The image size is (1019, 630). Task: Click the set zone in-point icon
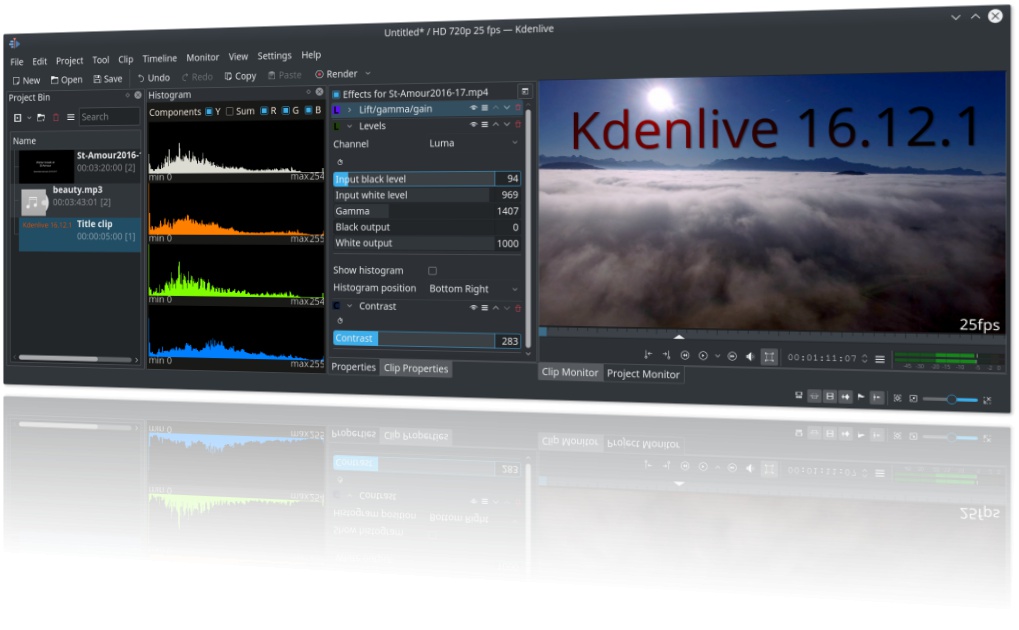pos(648,356)
